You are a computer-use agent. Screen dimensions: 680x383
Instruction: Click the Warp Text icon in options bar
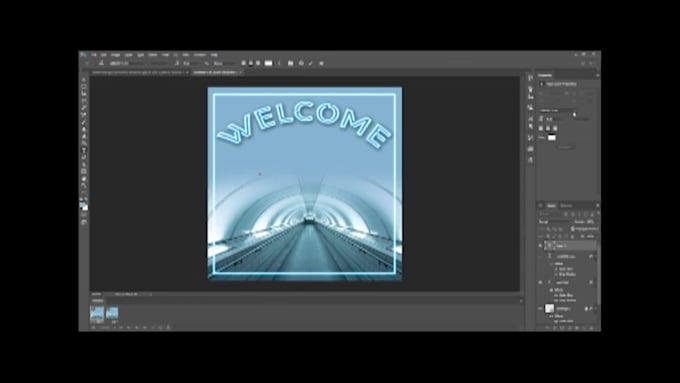tap(279, 63)
